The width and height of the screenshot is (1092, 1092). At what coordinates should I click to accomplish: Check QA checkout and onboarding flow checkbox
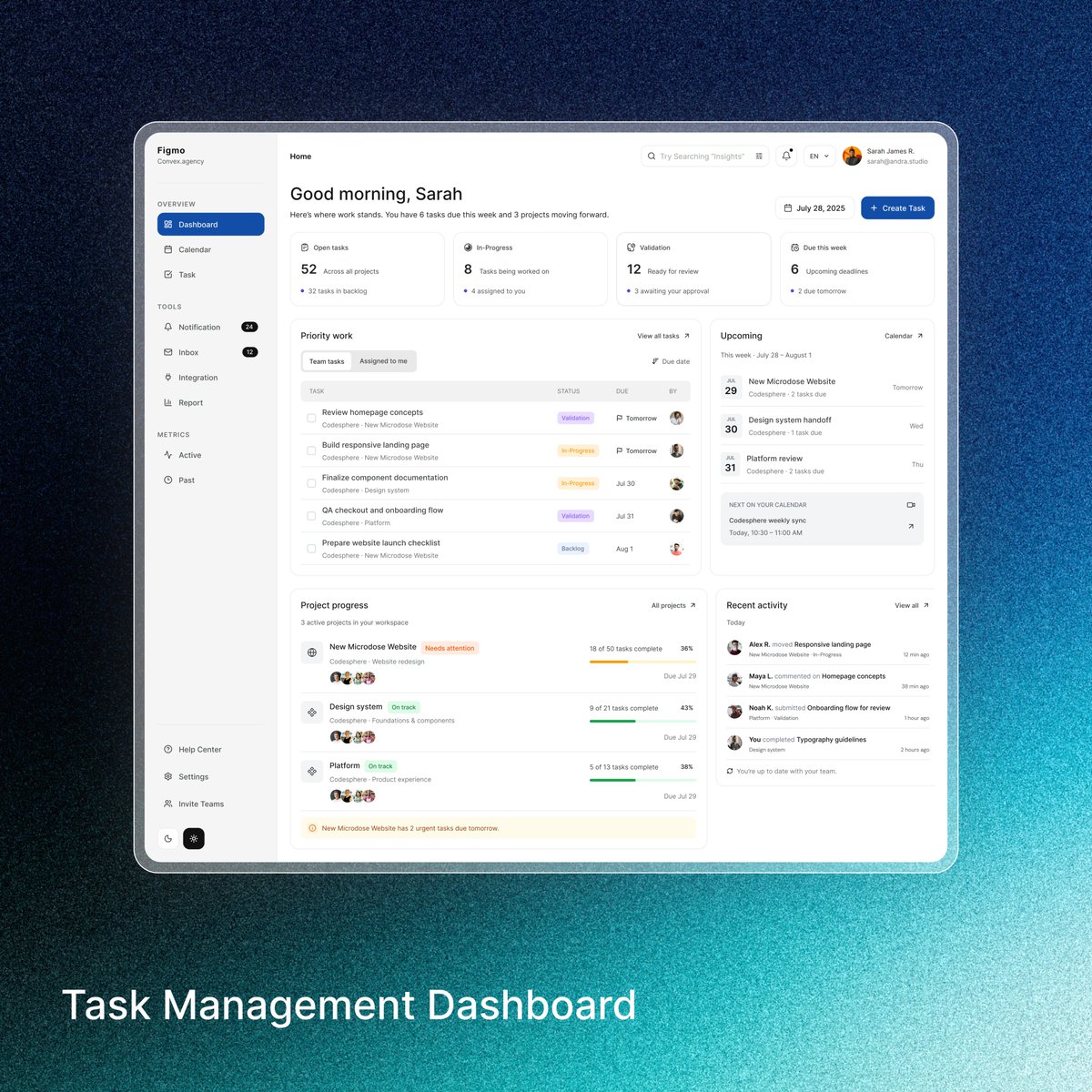[311, 516]
